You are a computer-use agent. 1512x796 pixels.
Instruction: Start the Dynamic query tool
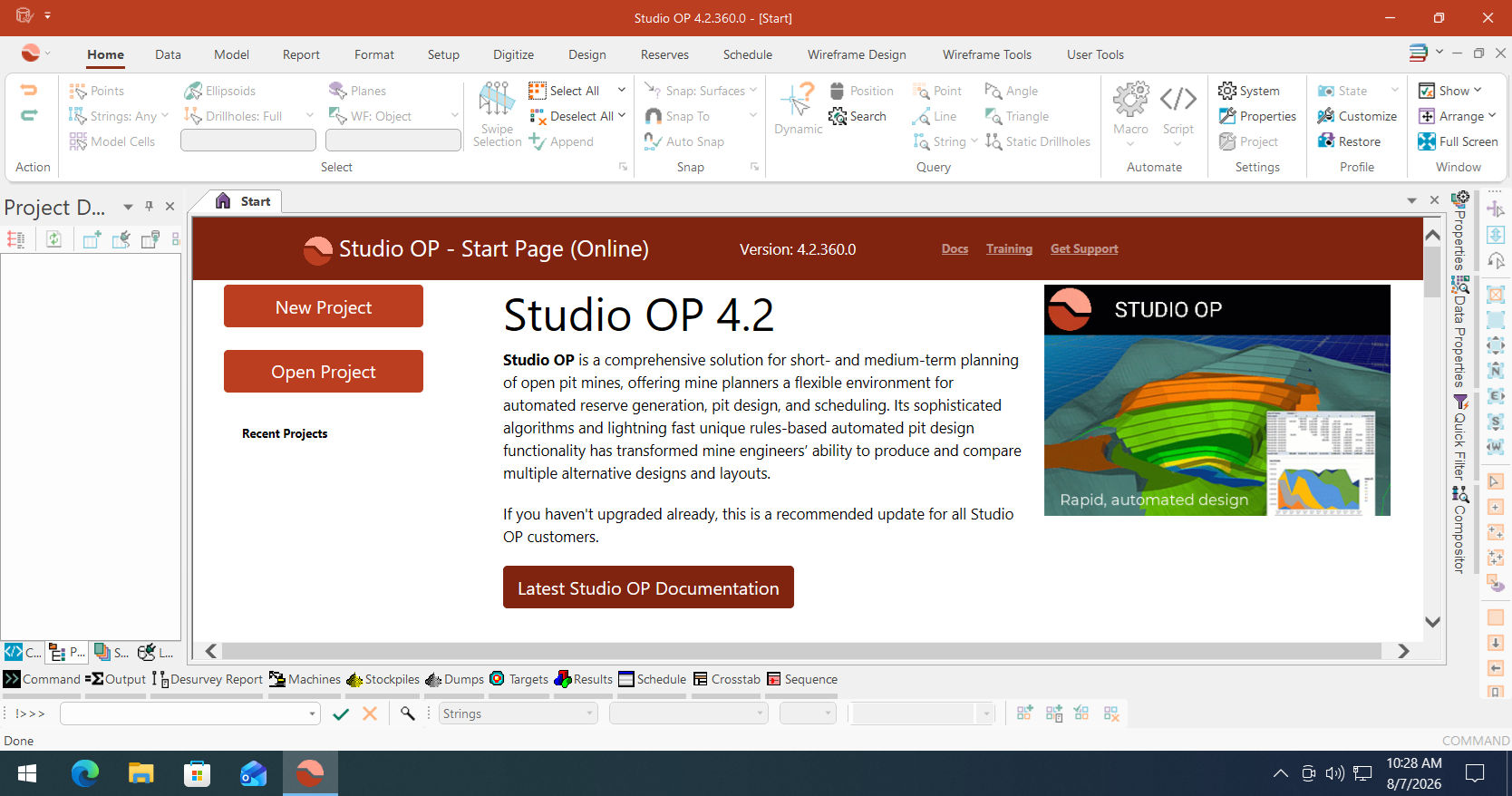798,109
